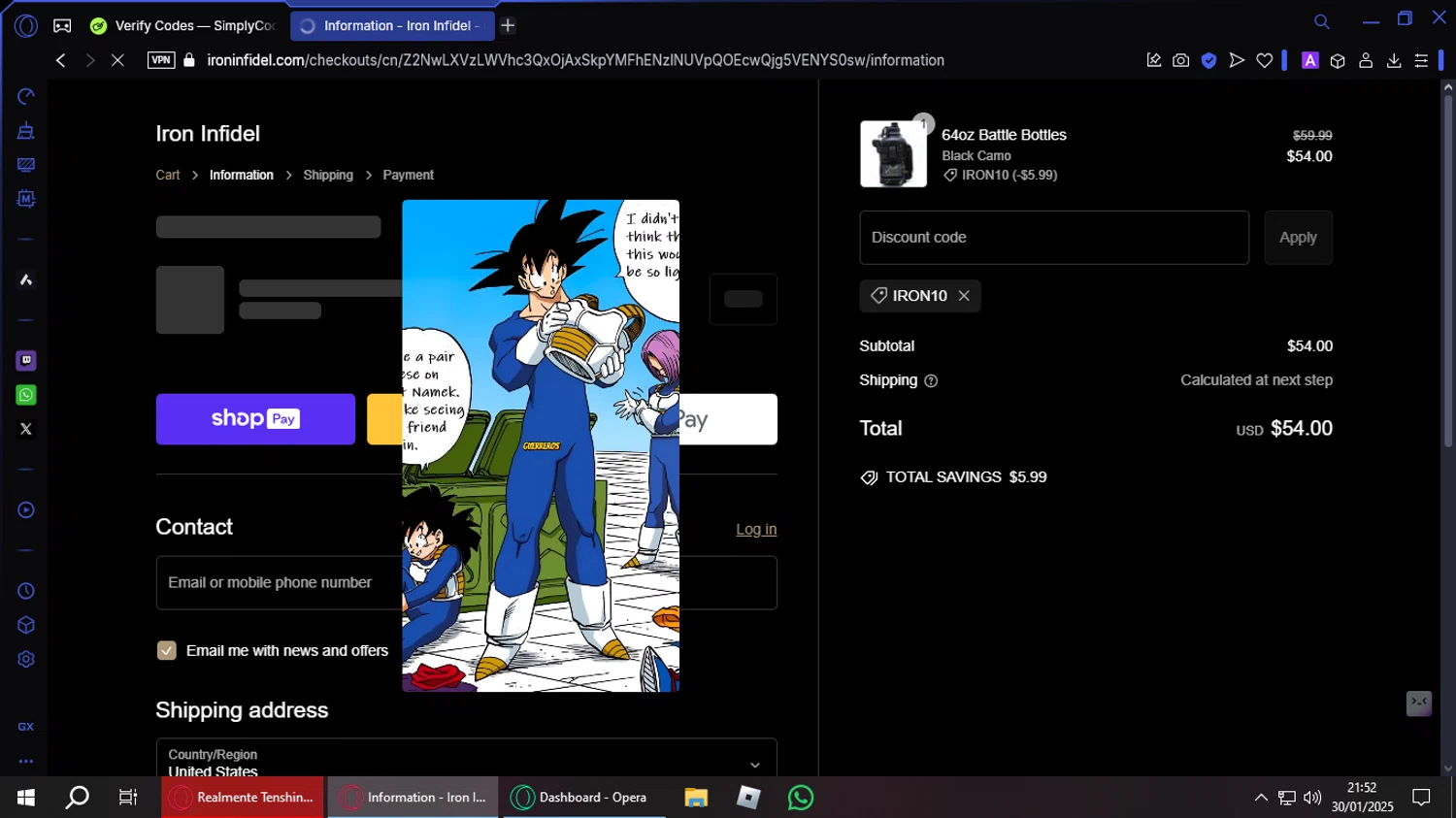1456x818 pixels.
Task: Open sidebar Settings gear icon
Action: 26,660
